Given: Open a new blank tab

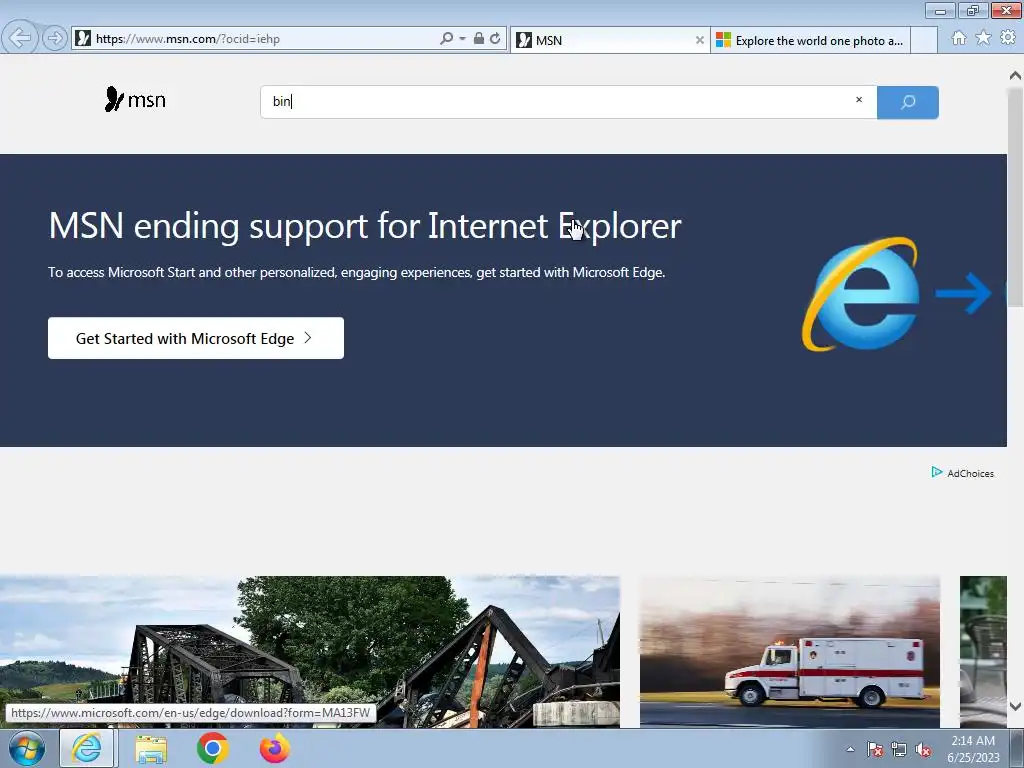Looking at the screenshot, I should (x=923, y=40).
